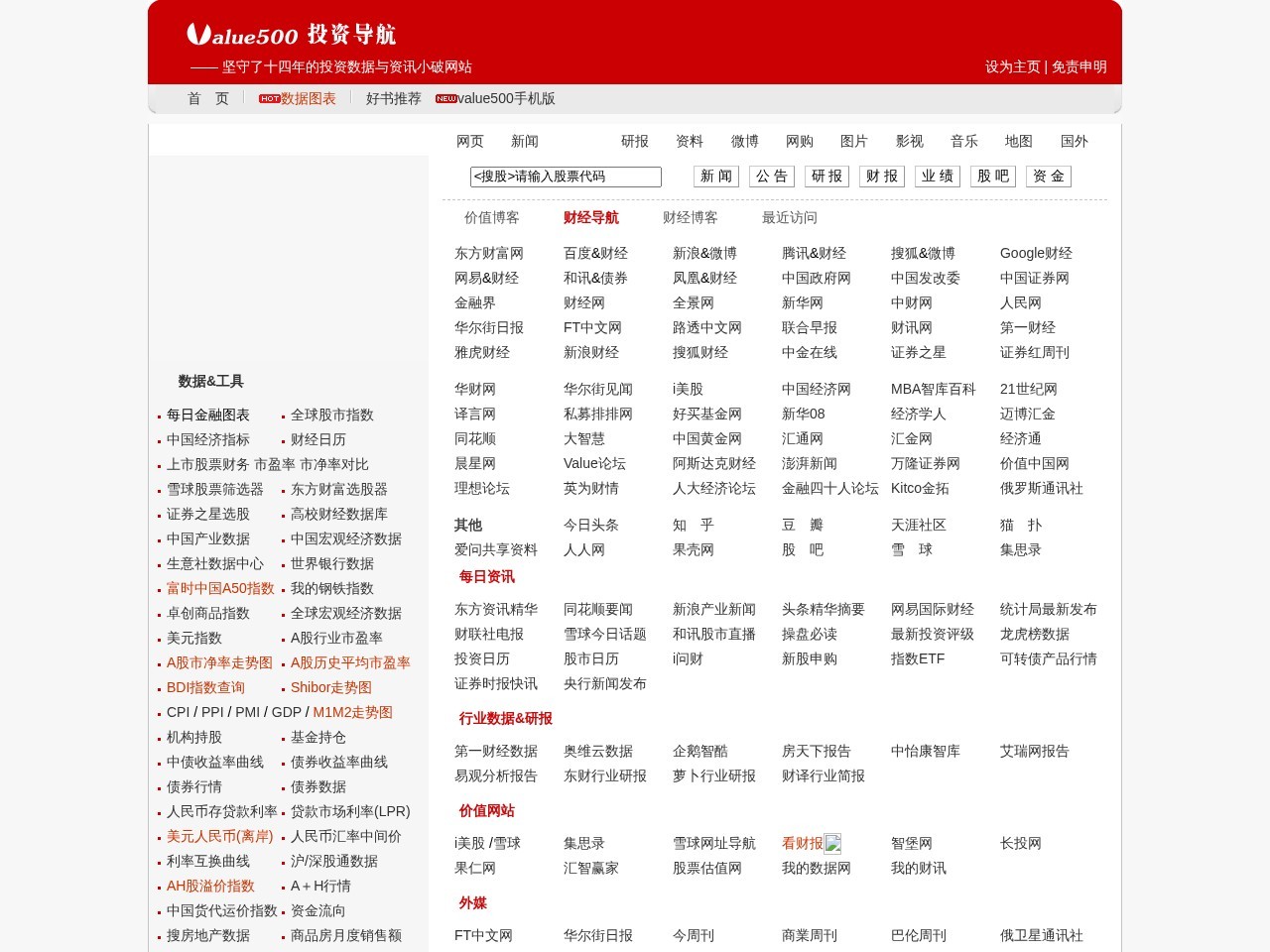The image size is (1270, 952).
Task: Switch to the 最近访问 tab
Action: click(x=789, y=218)
